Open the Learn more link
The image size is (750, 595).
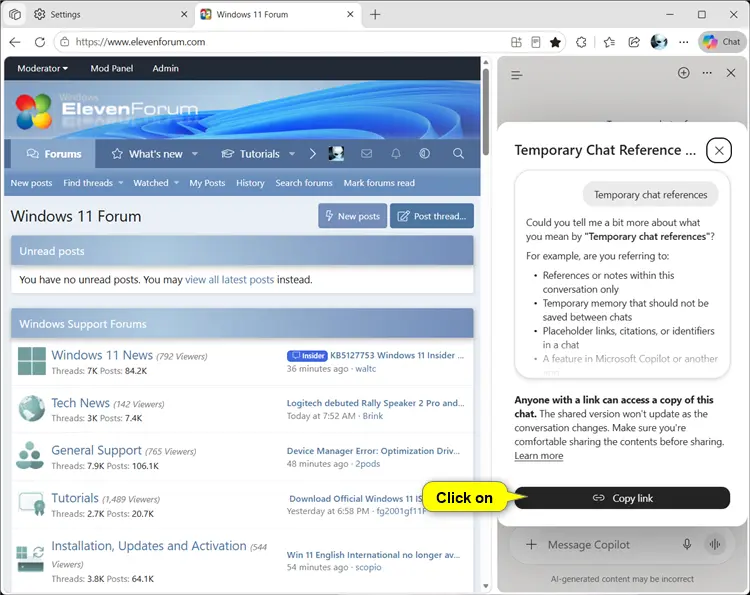539,456
